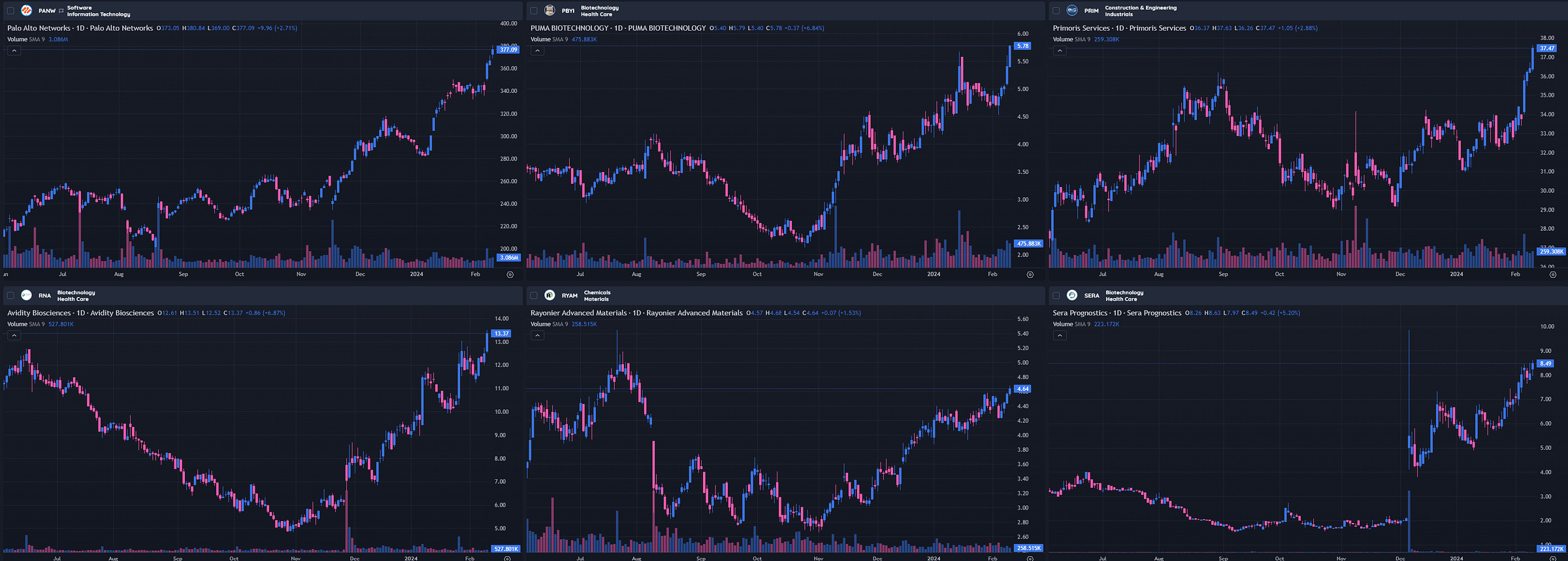Click Volume SMA 9 indicator on RNA chart
This screenshot has height=561, width=1568.
(41, 324)
